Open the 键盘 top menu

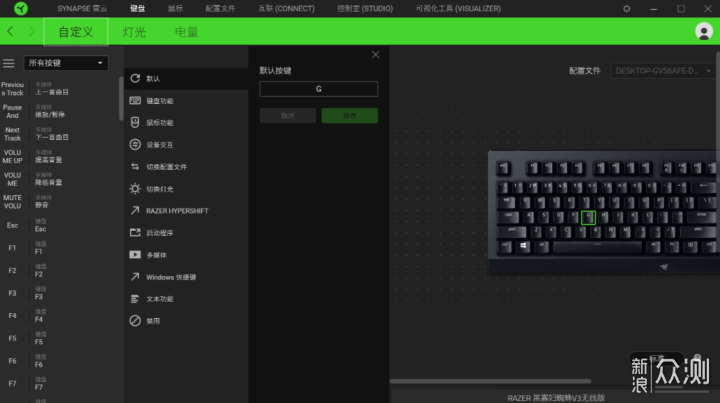click(x=137, y=9)
